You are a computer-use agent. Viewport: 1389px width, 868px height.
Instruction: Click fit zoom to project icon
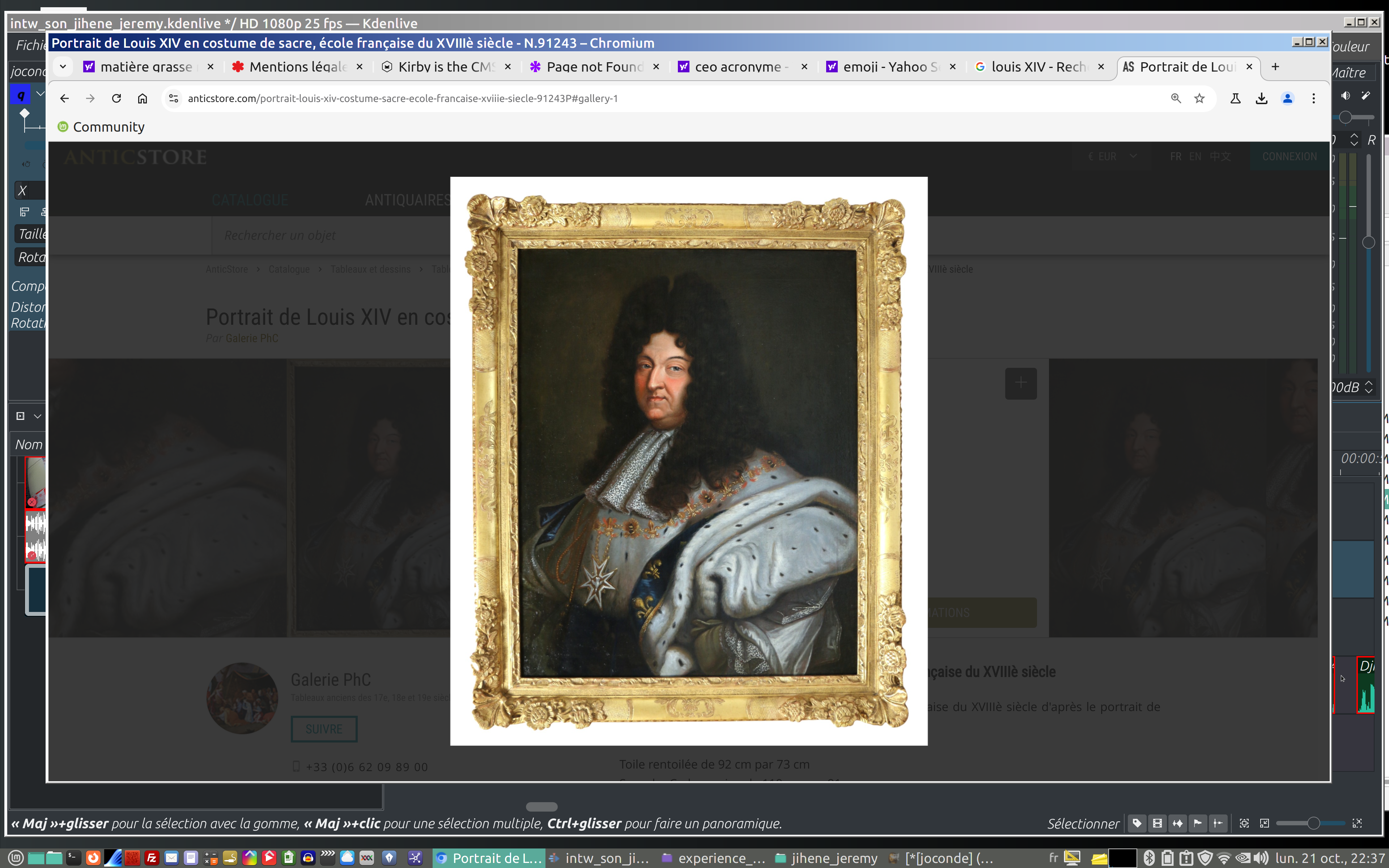1244,823
